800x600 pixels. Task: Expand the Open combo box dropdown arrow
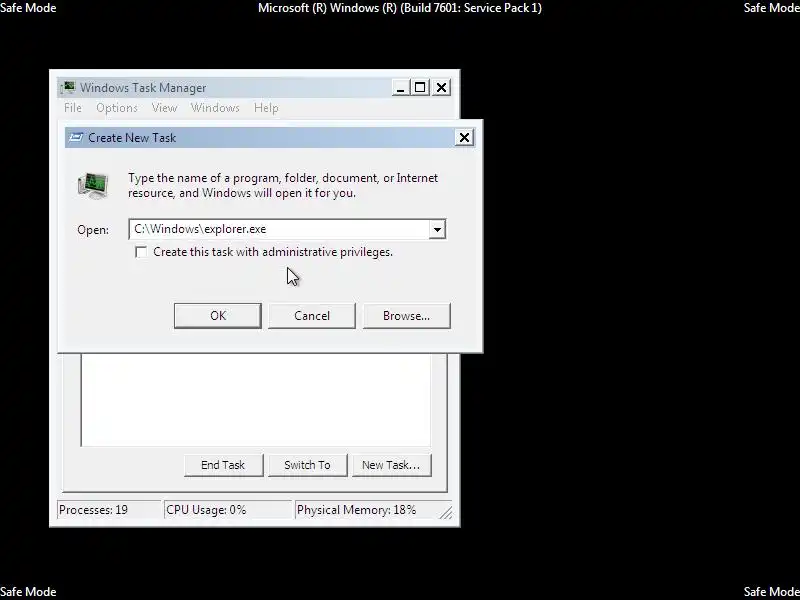[437, 229]
